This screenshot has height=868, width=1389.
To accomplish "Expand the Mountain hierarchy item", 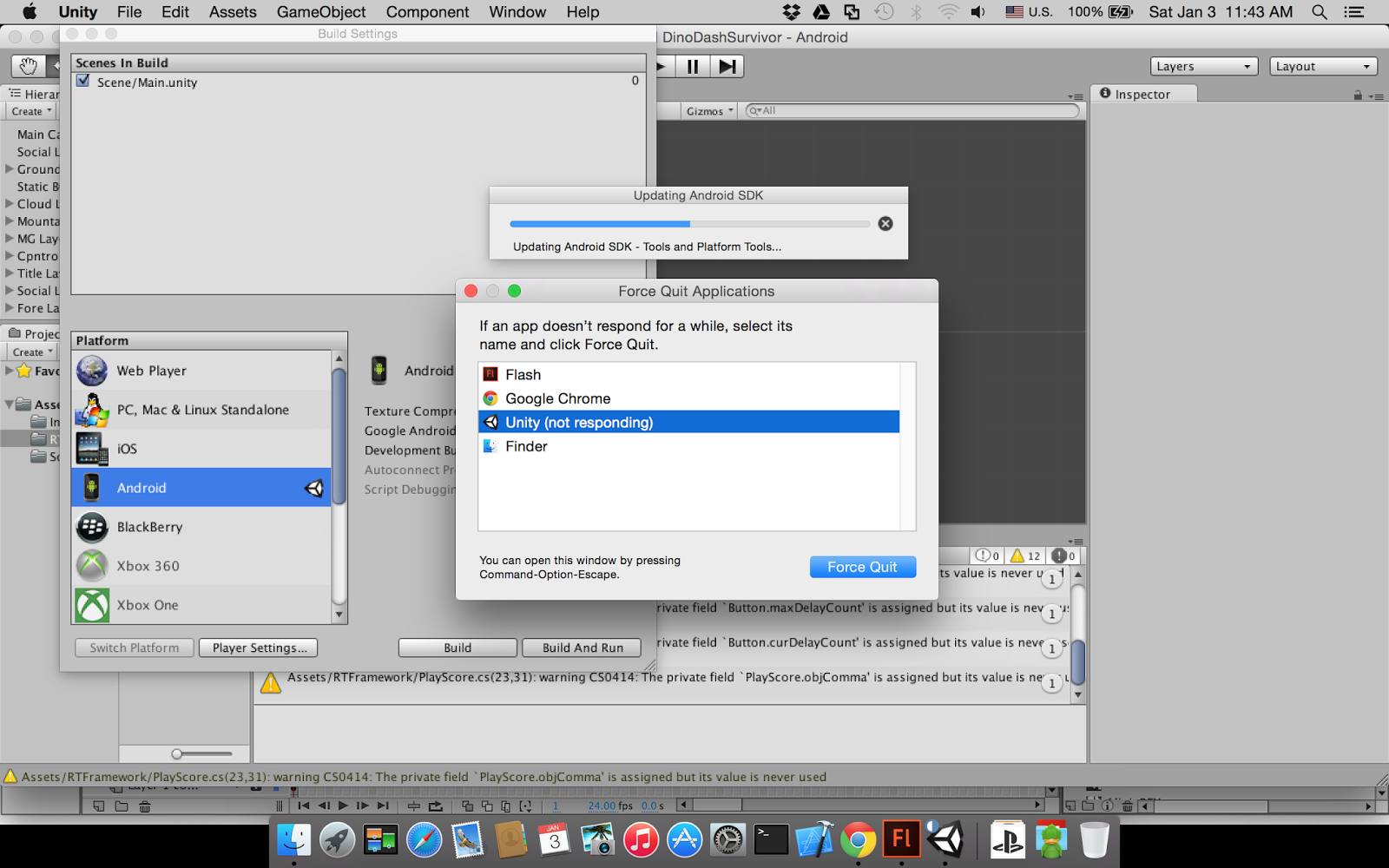I will (10, 220).
